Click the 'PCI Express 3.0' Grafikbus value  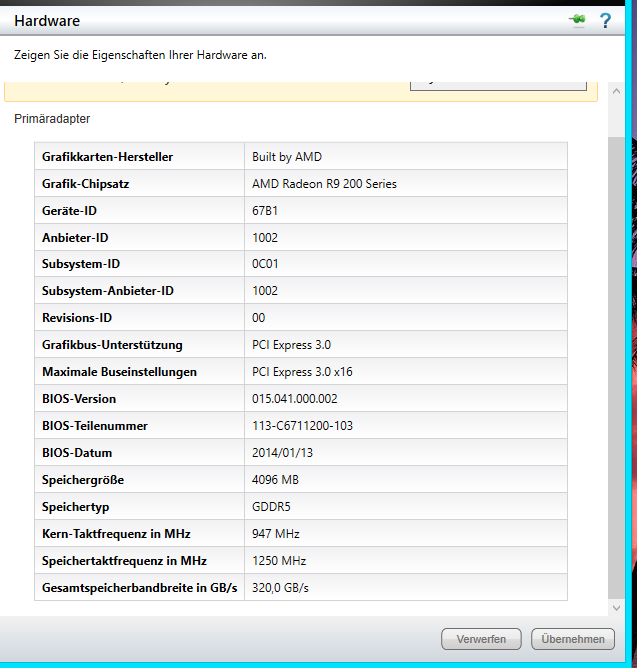[291, 345]
